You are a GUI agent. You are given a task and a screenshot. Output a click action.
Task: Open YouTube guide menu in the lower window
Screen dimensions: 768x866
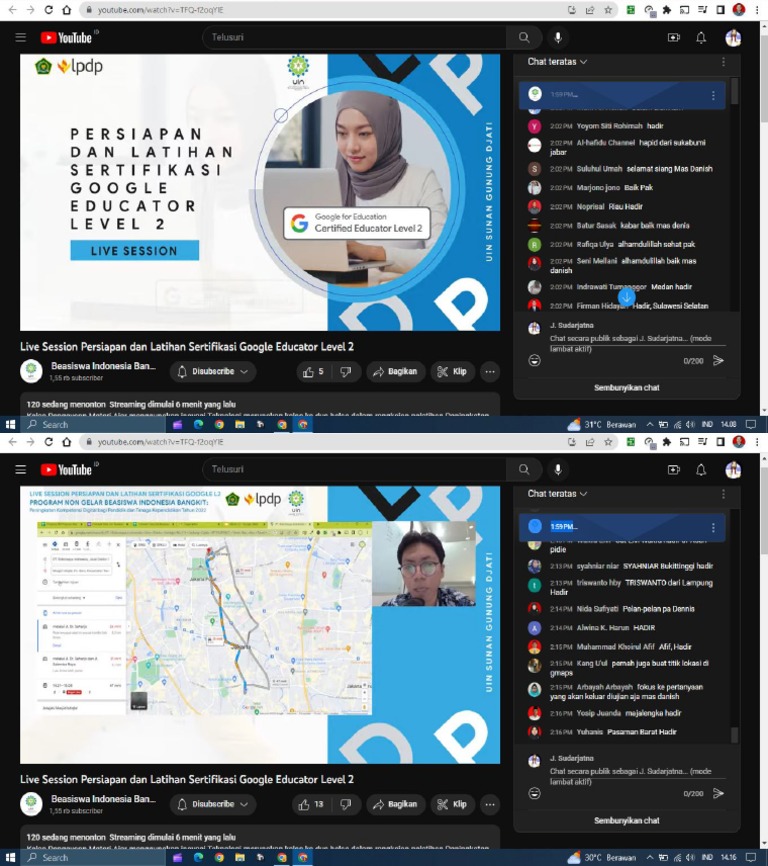point(21,469)
